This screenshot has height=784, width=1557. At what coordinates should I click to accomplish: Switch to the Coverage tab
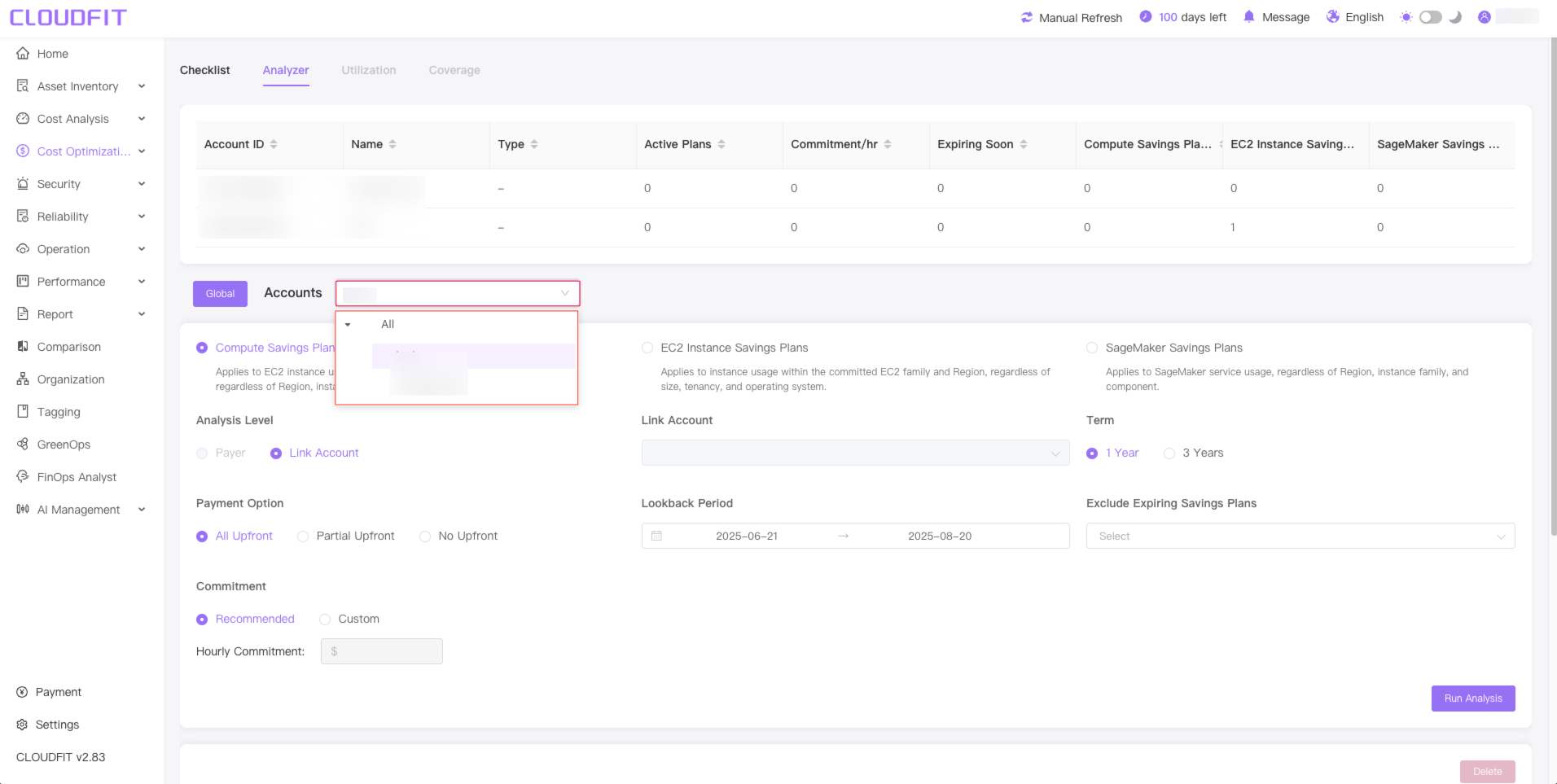pyautogui.click(x=454, y=70)
